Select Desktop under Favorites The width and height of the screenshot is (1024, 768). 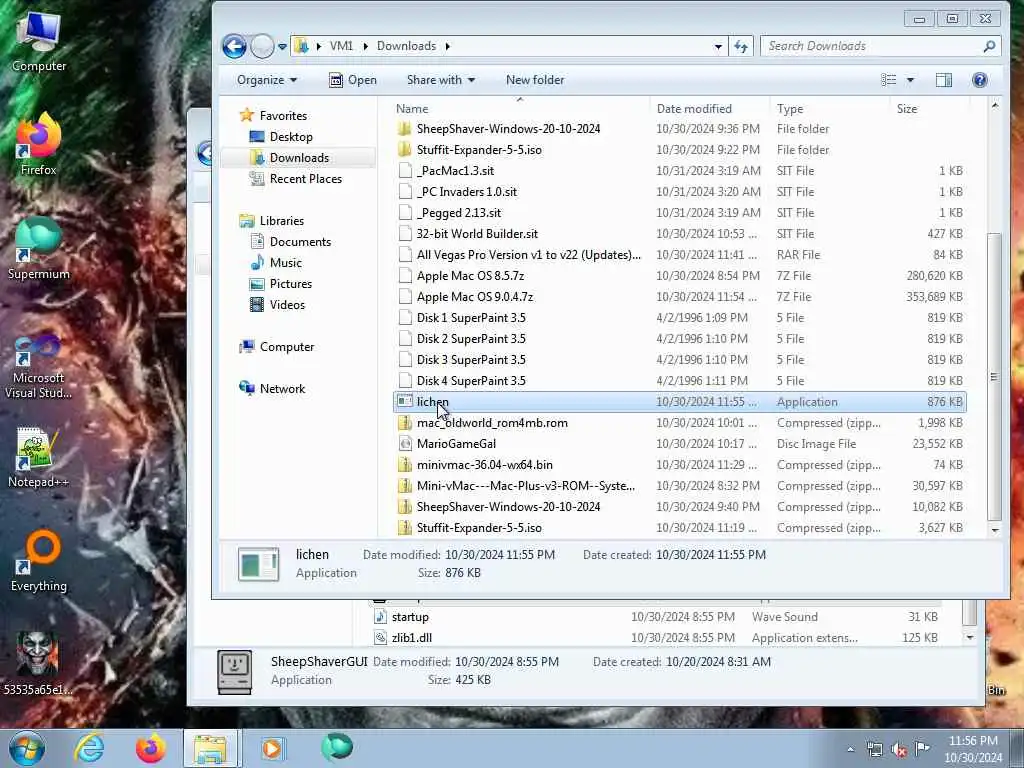(281, 136)
